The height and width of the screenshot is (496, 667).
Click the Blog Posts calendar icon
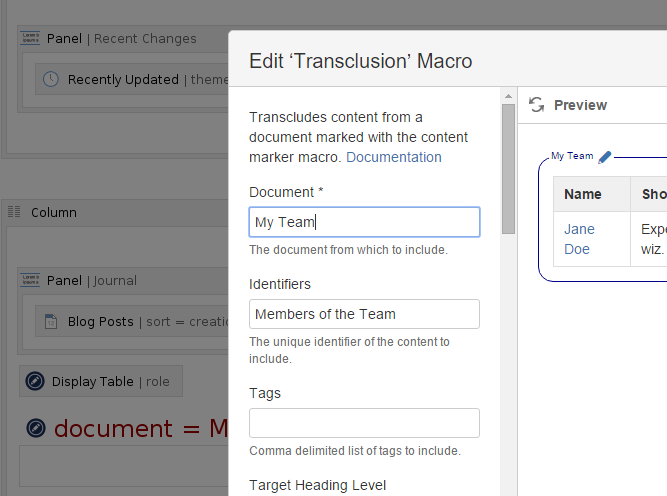coord(50,322)
